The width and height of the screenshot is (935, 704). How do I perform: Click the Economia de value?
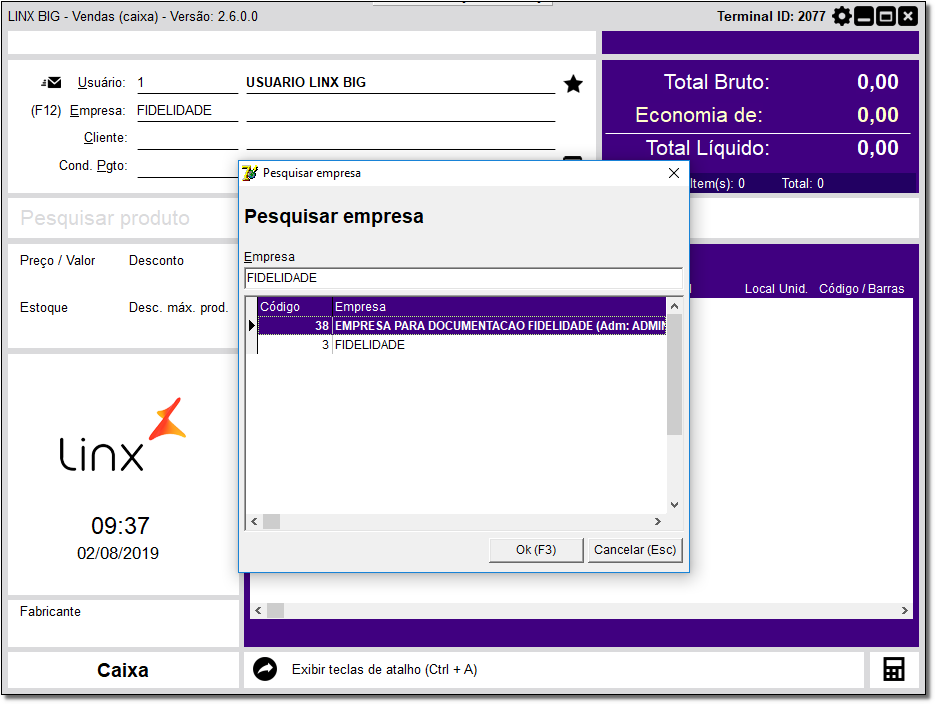coord(877,114)
